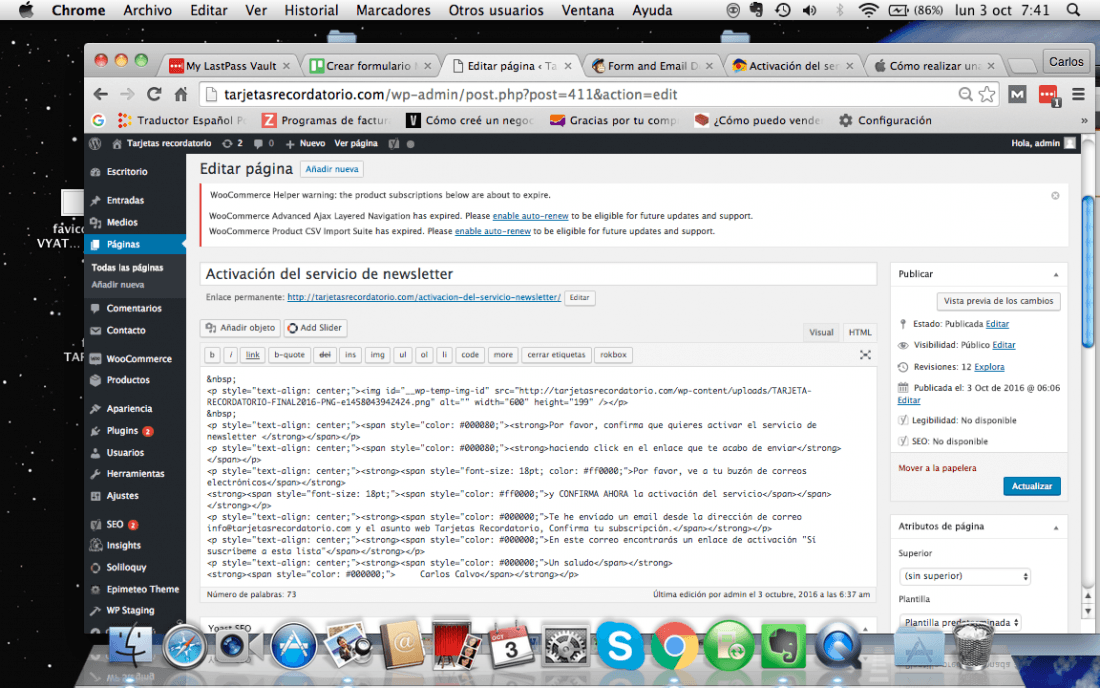Open the Superior parent page dropdown

(965, 576)
